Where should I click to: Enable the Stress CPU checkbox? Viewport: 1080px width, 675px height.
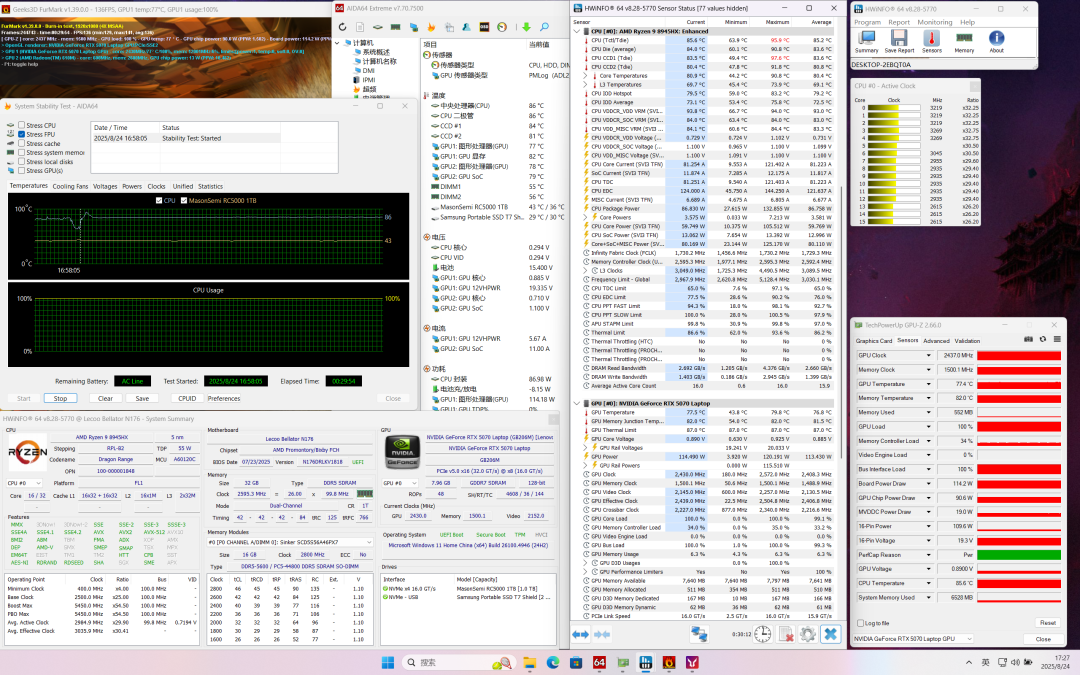(x=22, y=126)
